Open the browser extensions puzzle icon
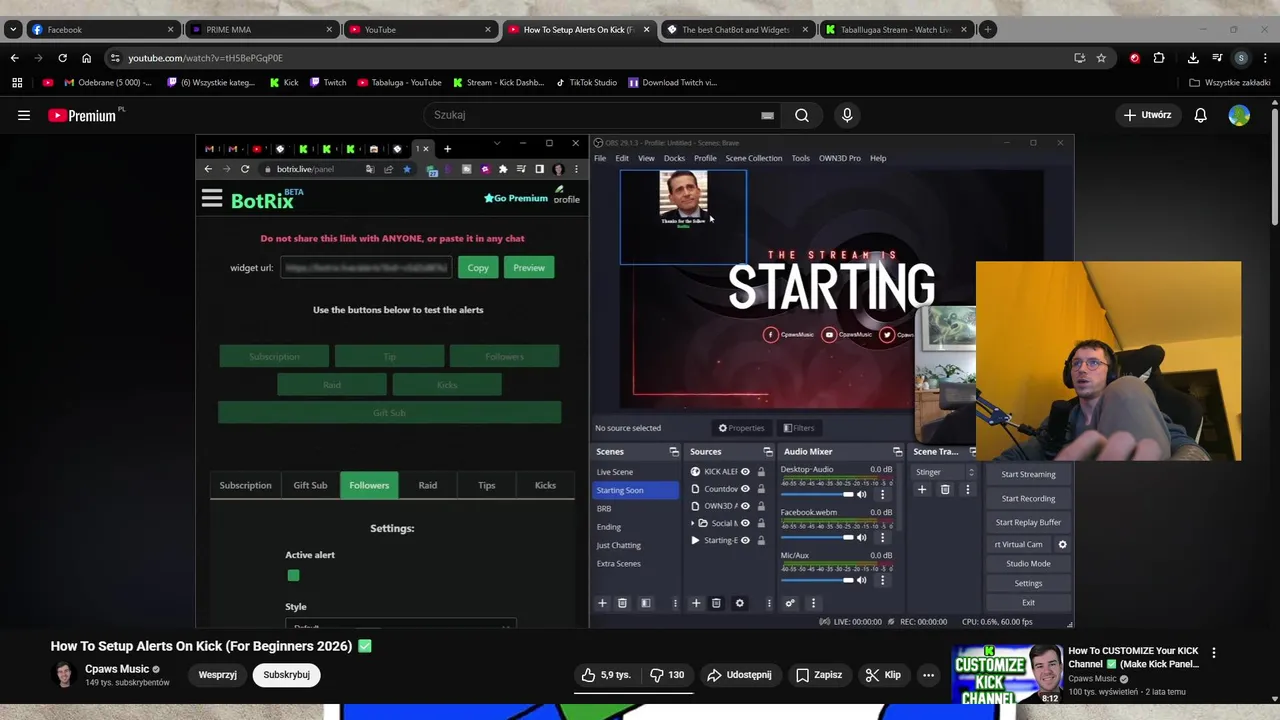Screen dimensions: 1280x720 pos(1159,58)
